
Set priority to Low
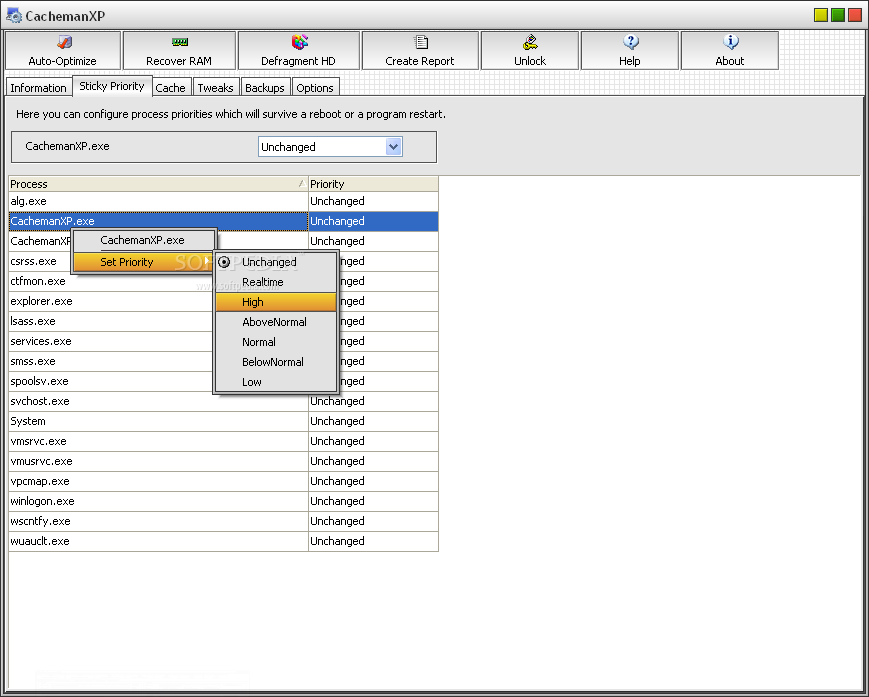pyautogui.click(x=276, y=382)
